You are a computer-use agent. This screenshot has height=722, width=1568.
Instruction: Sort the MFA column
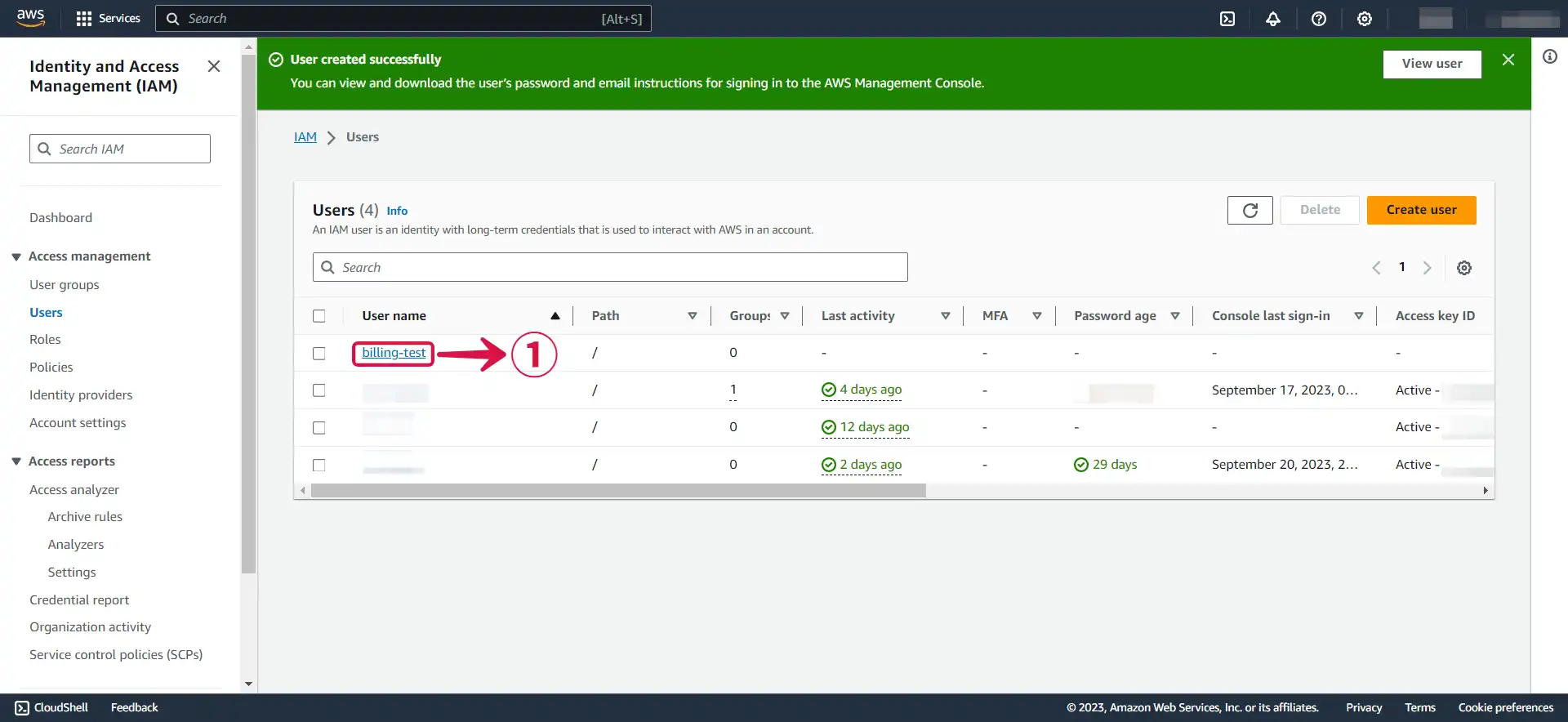coord(1036,316)
